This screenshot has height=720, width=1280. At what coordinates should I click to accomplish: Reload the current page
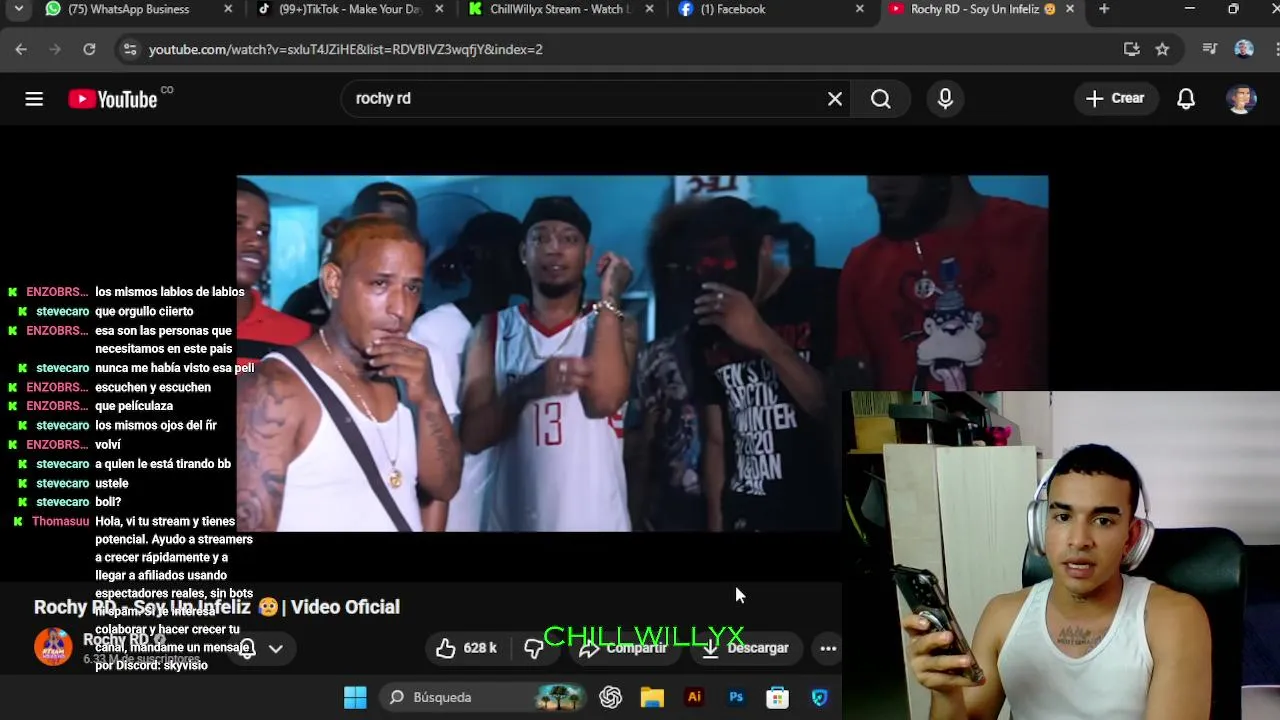point(89,49)
